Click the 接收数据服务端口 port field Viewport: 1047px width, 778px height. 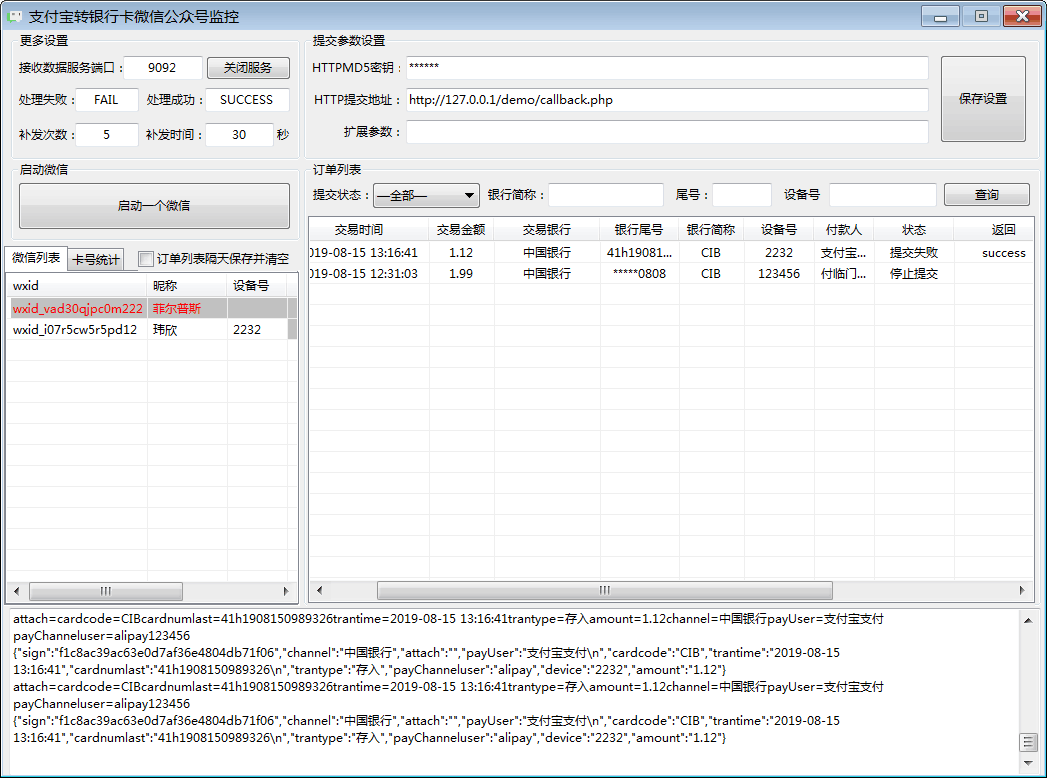click(x=162, y=68)
